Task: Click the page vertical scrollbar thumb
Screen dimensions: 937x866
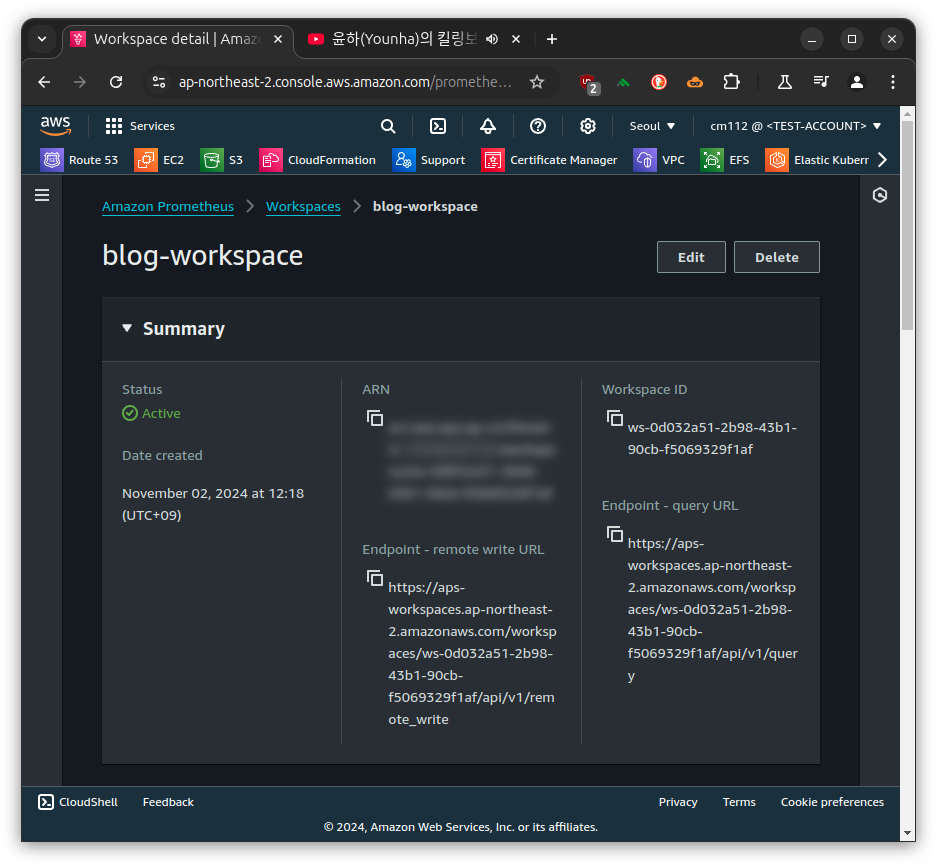Action: click(x=907, y=225)
